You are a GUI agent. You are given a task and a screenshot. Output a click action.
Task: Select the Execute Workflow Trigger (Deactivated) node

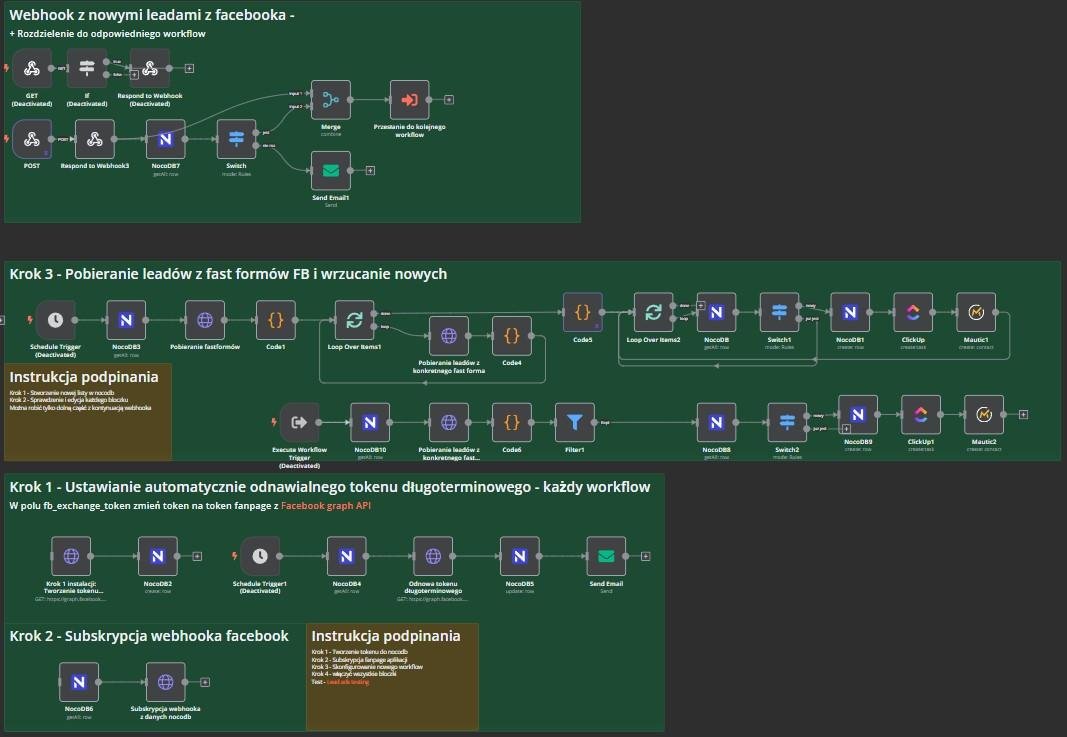(299, 423)
